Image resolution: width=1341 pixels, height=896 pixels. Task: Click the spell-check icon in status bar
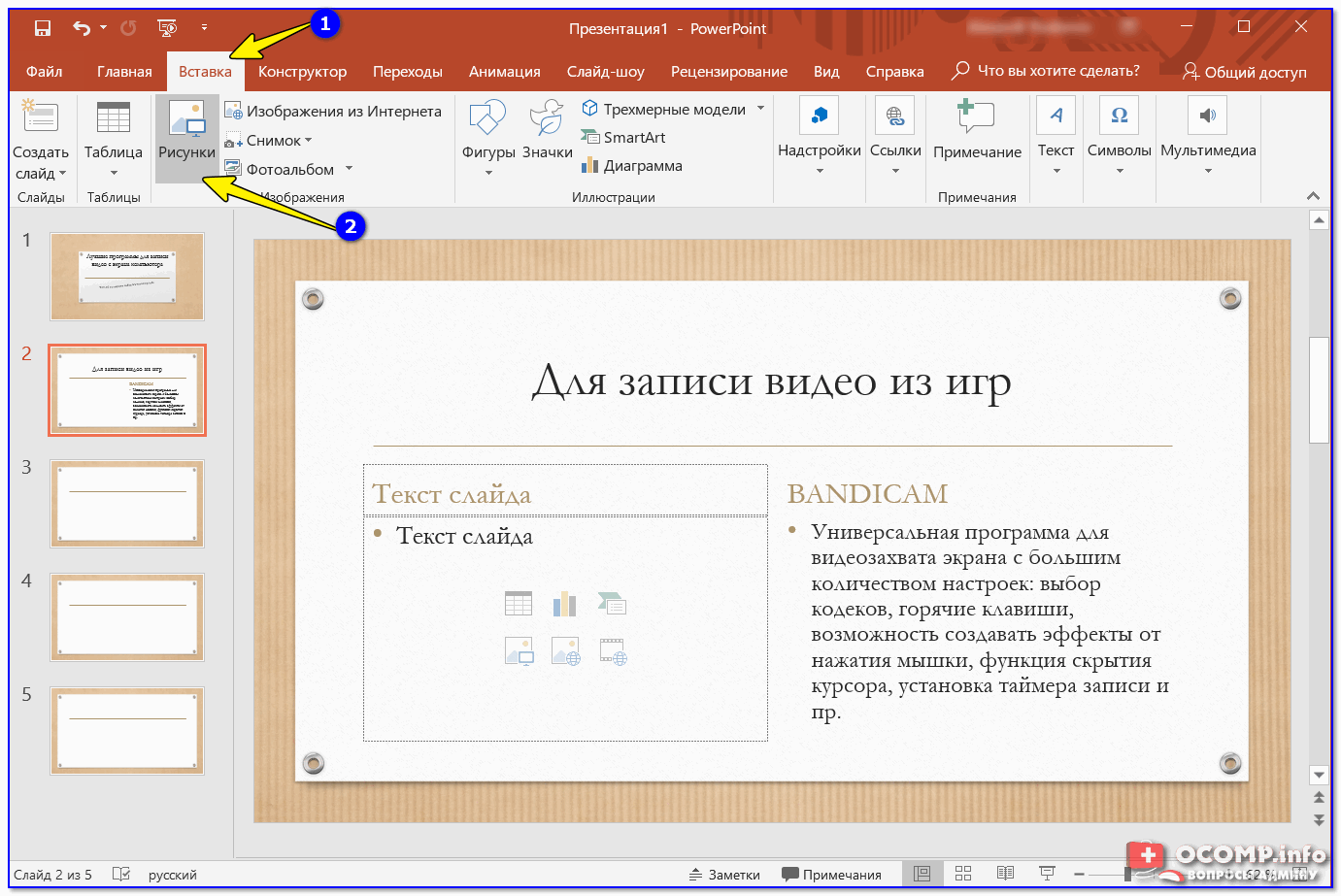[x=121, y=874]
